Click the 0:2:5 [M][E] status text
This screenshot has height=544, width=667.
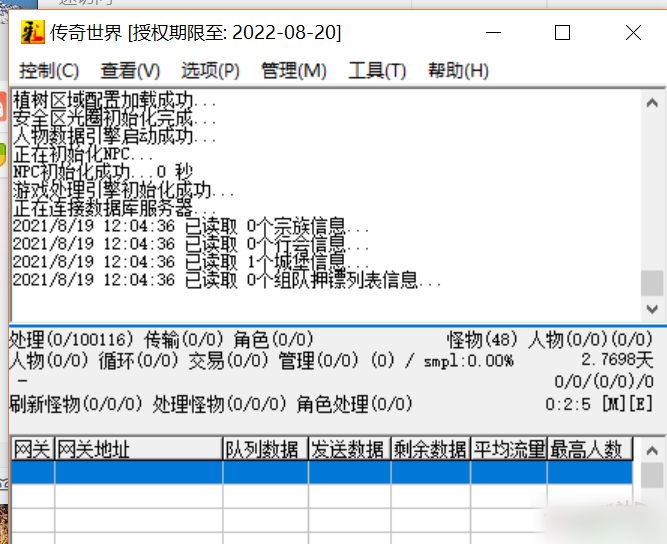pos(599,404)
